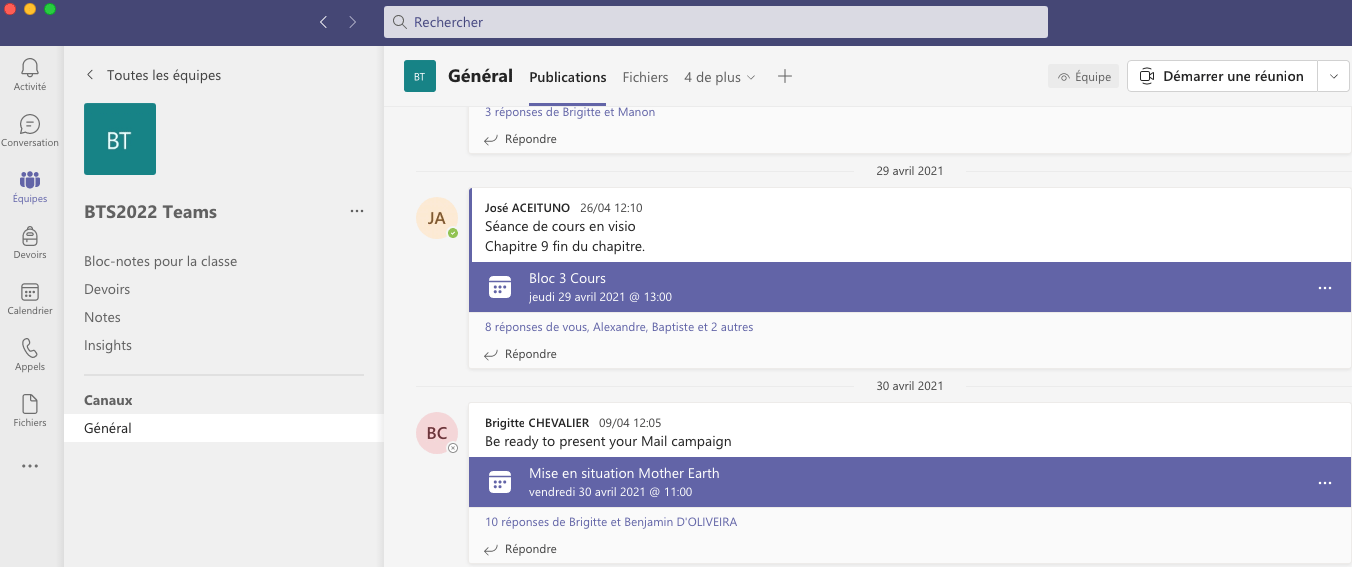Screen dimensions: 1352x567
Task: Expand 8 réponses thread link
Action: point(619,327)
